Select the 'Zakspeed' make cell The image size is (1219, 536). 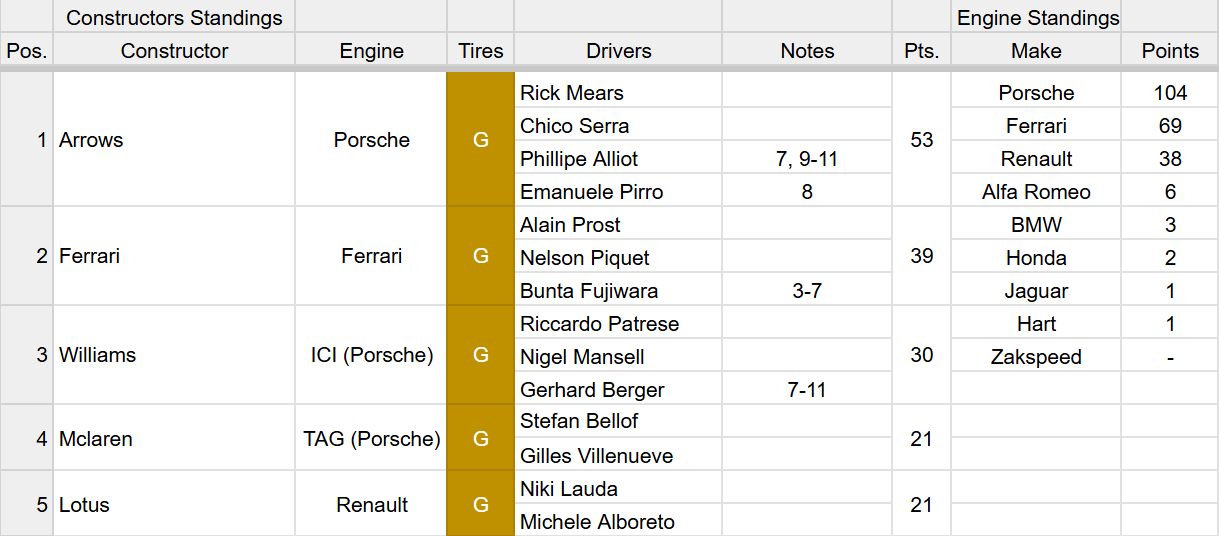[x=1036, y=356]
